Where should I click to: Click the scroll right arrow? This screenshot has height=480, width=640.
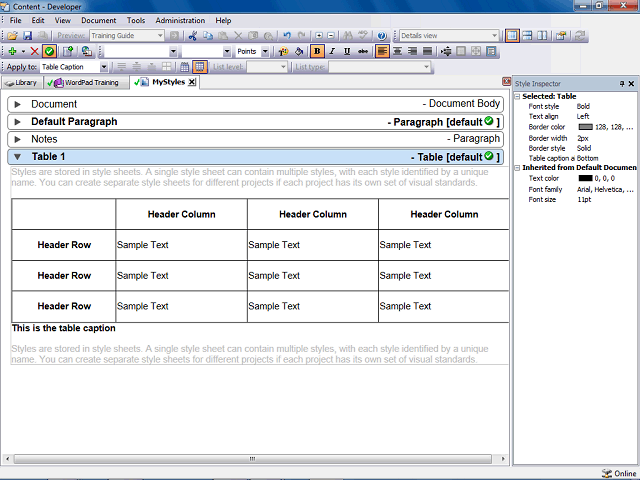[503, 459]
